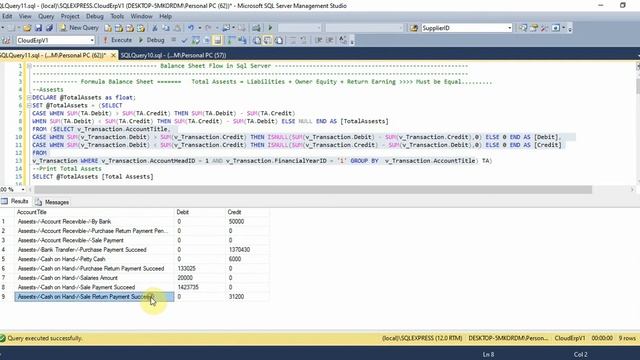
Task: Select the 1370430 credit cell
Action: click(247, 249)
